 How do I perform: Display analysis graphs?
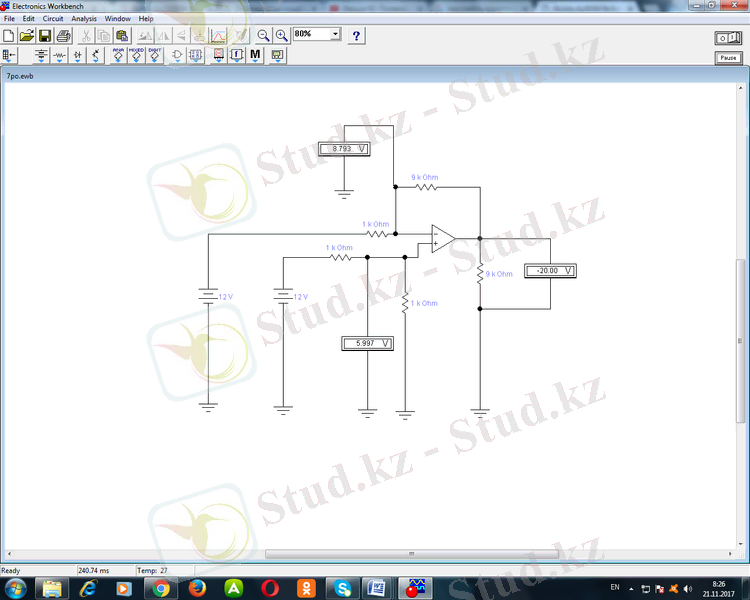tap(218, 36)
